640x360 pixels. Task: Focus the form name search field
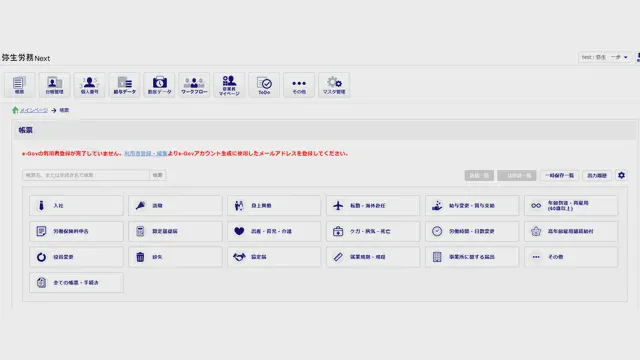click(86, 175)
